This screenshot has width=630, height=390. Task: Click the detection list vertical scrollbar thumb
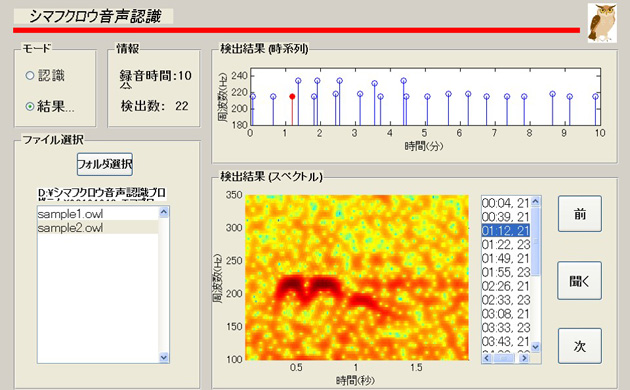tap(536, 241)
